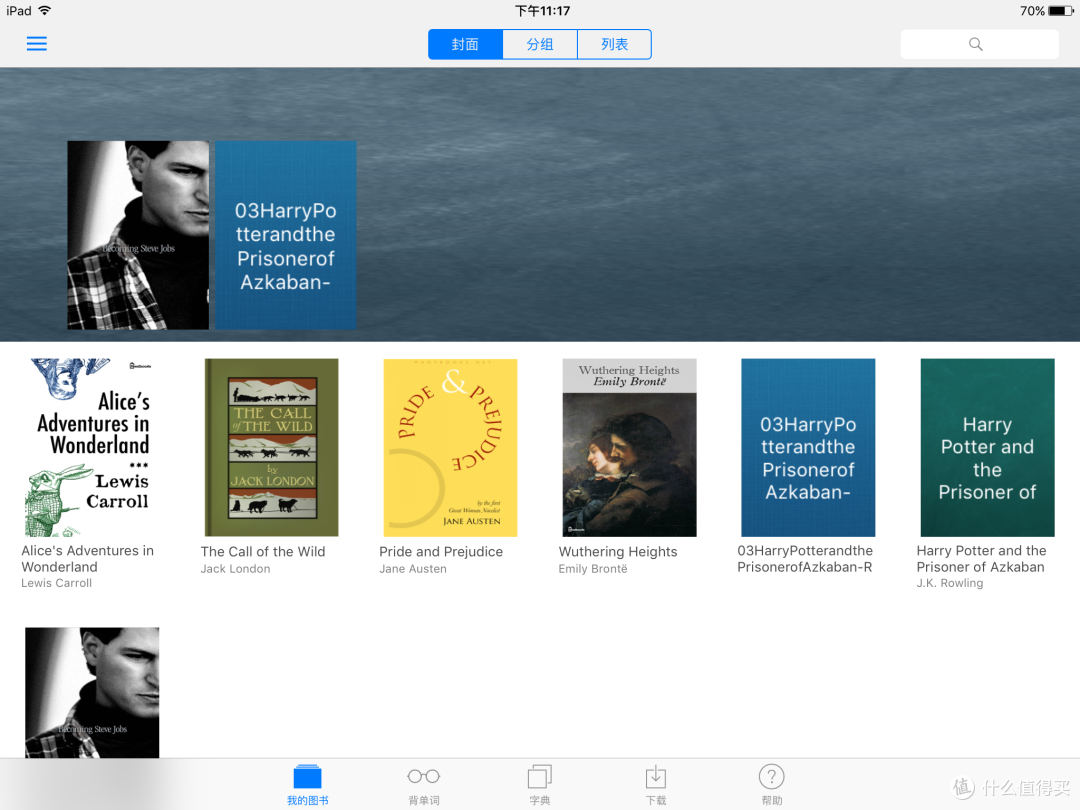The height and width of the screenshot is (810, 1080).
Task: Click the author name 'J.K. Rowling'
Action: 950,583
